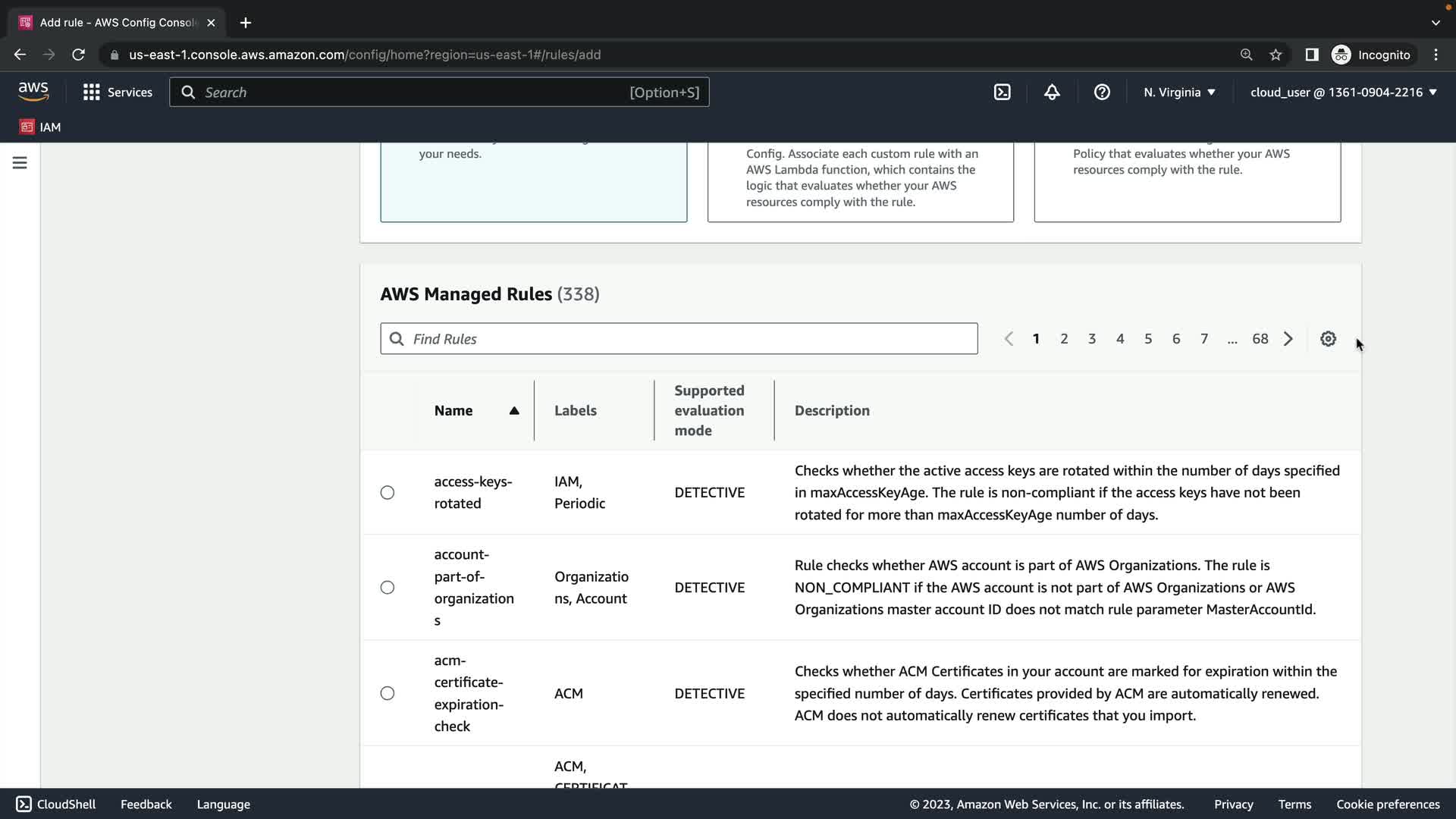Select the account-part-of-organizations rule
The height and width of the screenshot is (819, 1456).
pos(388,588)
